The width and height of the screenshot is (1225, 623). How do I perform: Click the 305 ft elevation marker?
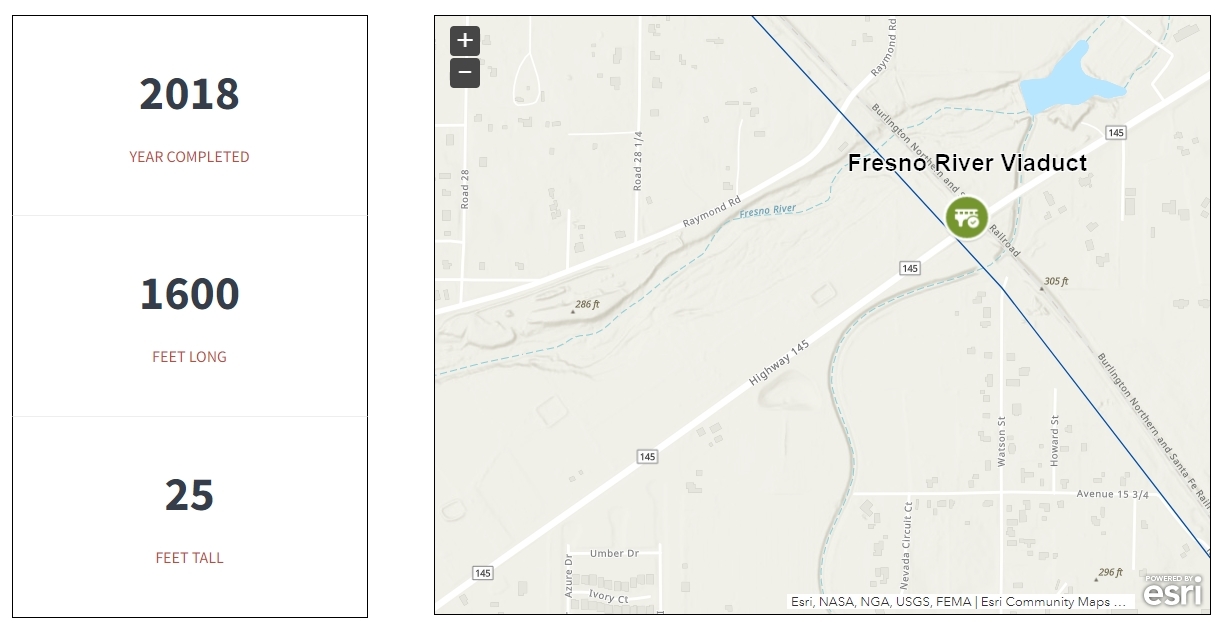1055,282
